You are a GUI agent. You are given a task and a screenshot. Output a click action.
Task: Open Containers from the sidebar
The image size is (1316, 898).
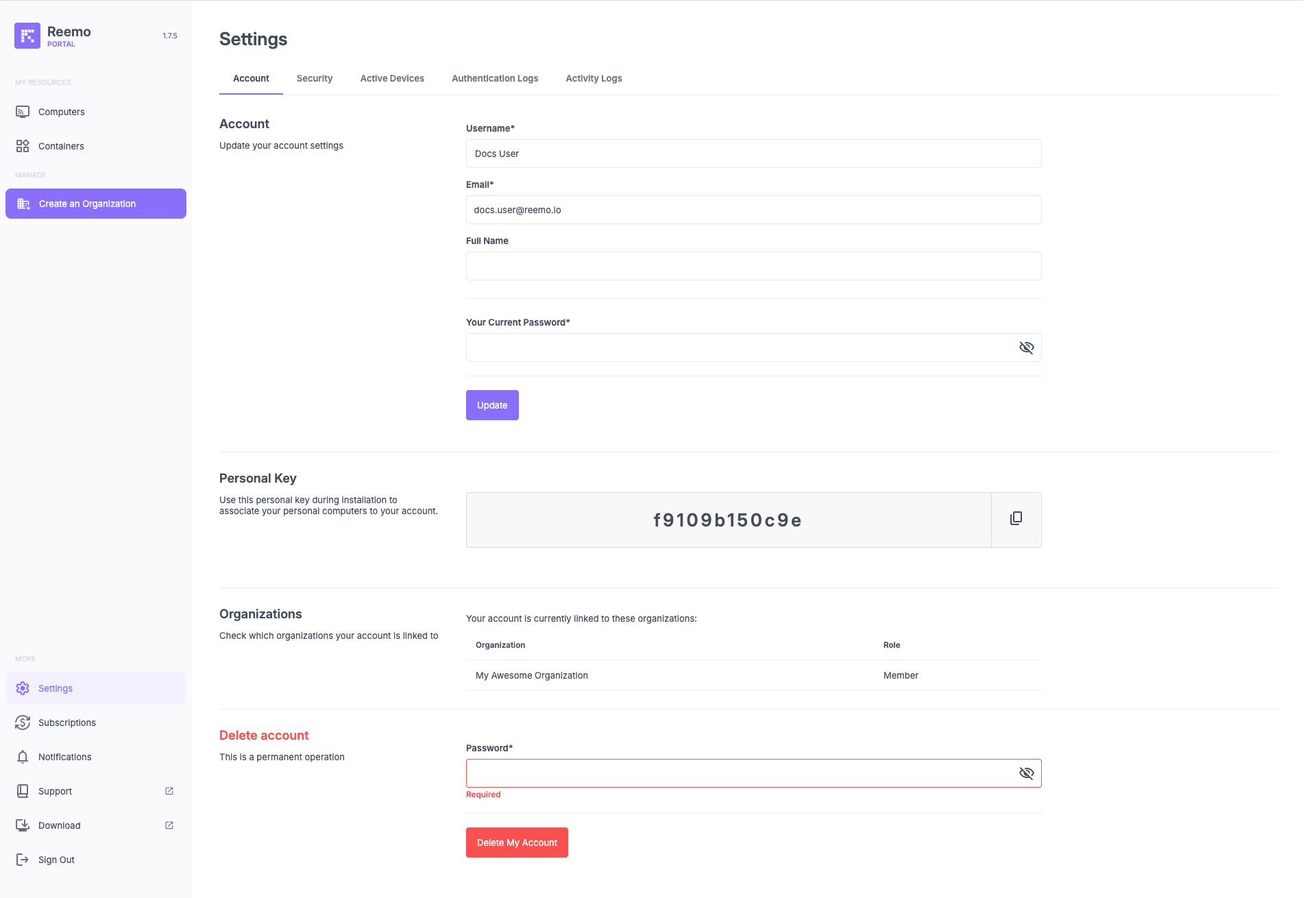[61, 146]
